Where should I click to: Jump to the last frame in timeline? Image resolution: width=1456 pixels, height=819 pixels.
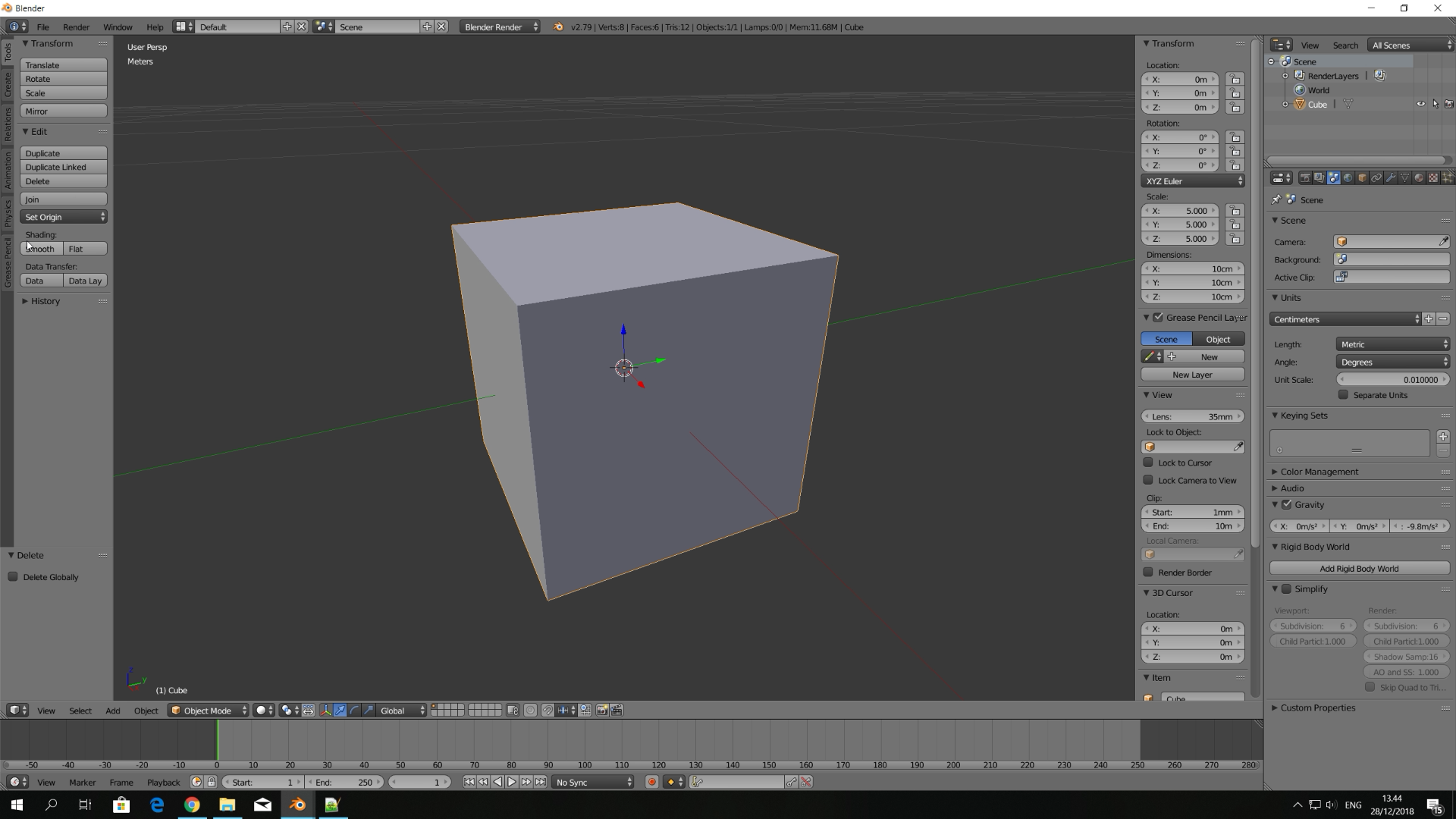(540, 782)
